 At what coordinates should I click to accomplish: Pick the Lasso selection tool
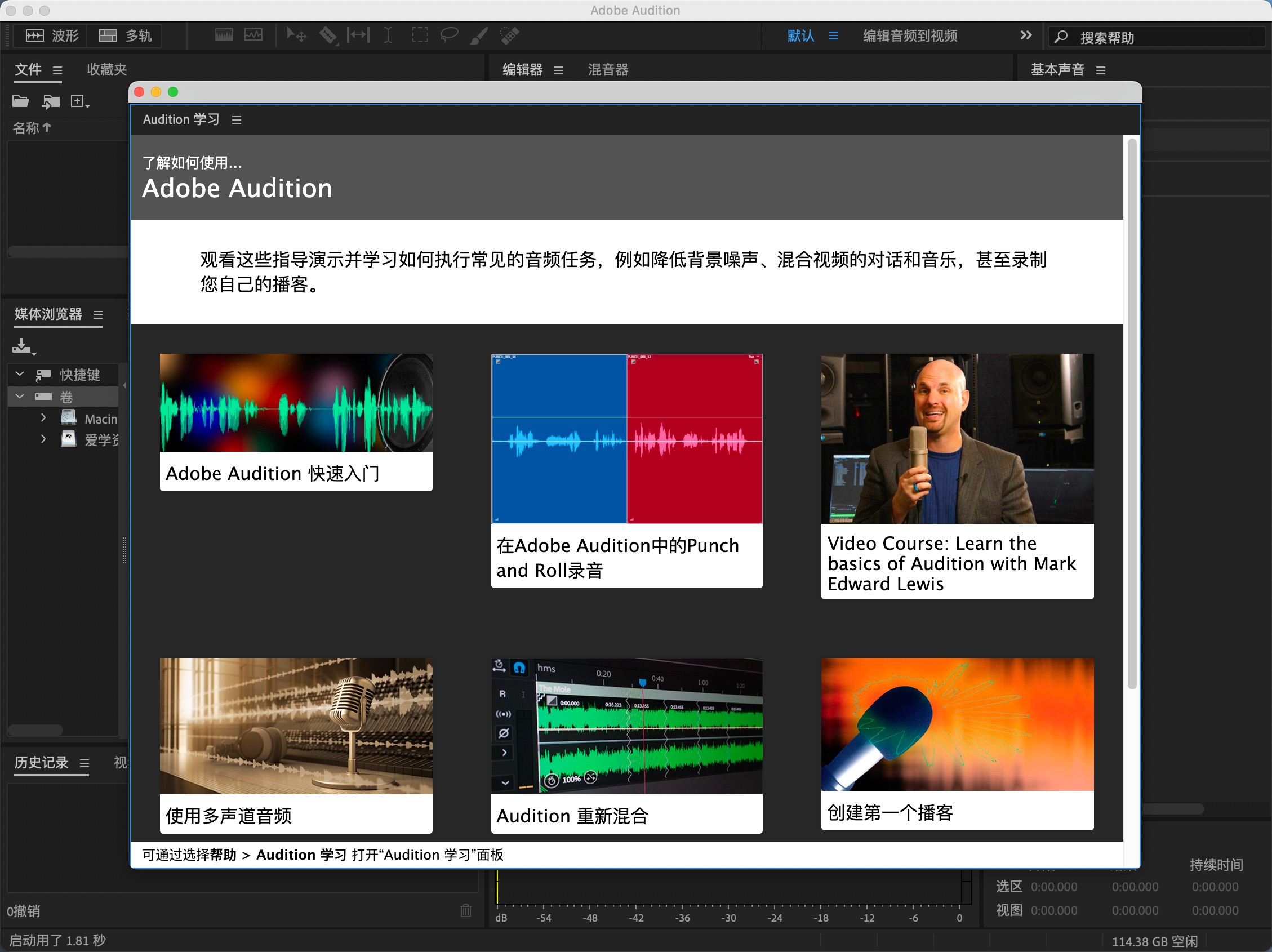pos(449,35)
